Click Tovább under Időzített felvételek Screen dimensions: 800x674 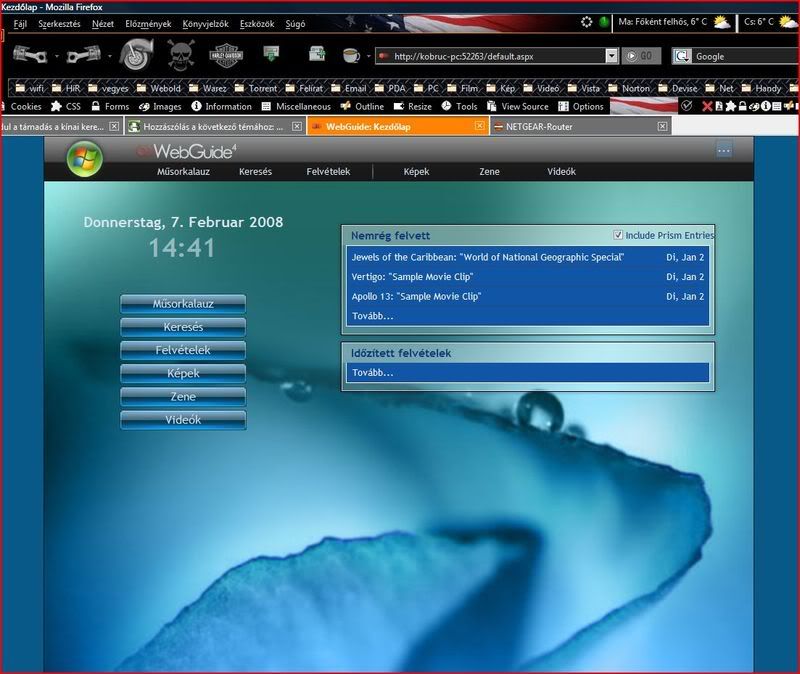373,372
